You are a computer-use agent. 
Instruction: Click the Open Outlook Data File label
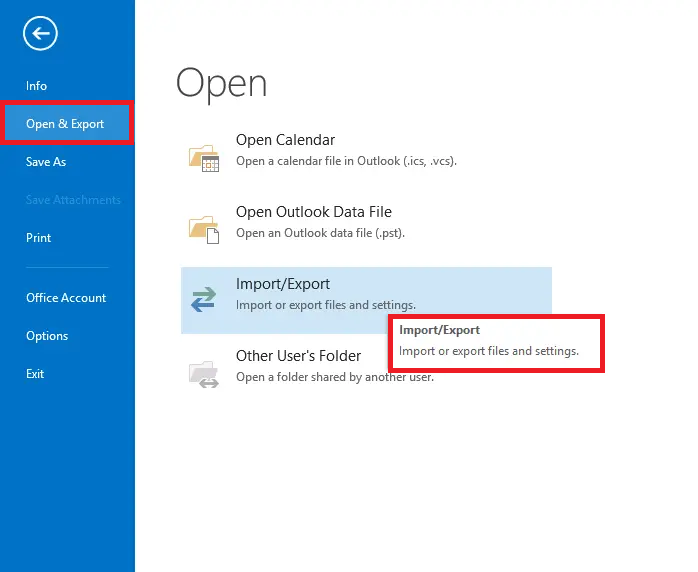pyautogui.click(x=313, y=212)
